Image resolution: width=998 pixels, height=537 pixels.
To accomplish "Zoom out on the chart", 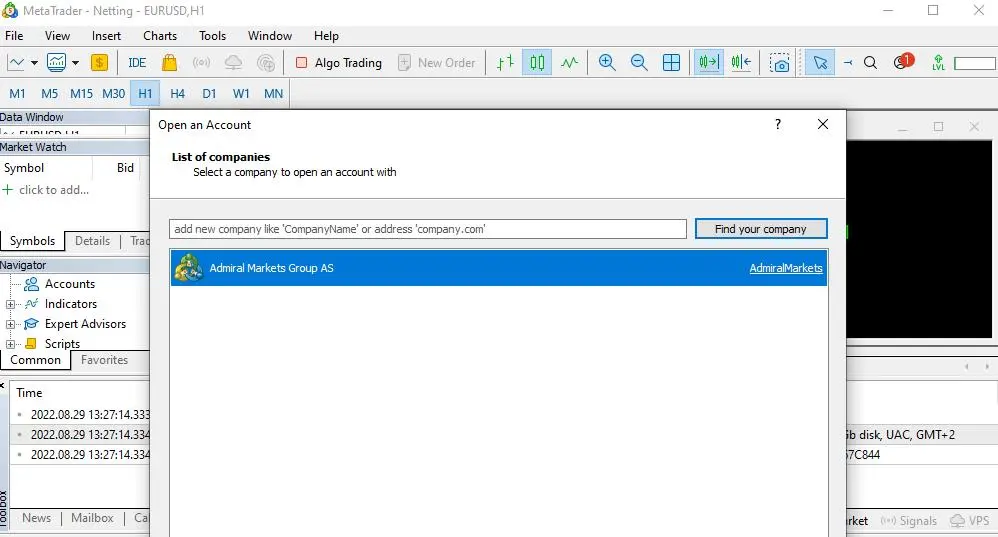I will (639, 62).
